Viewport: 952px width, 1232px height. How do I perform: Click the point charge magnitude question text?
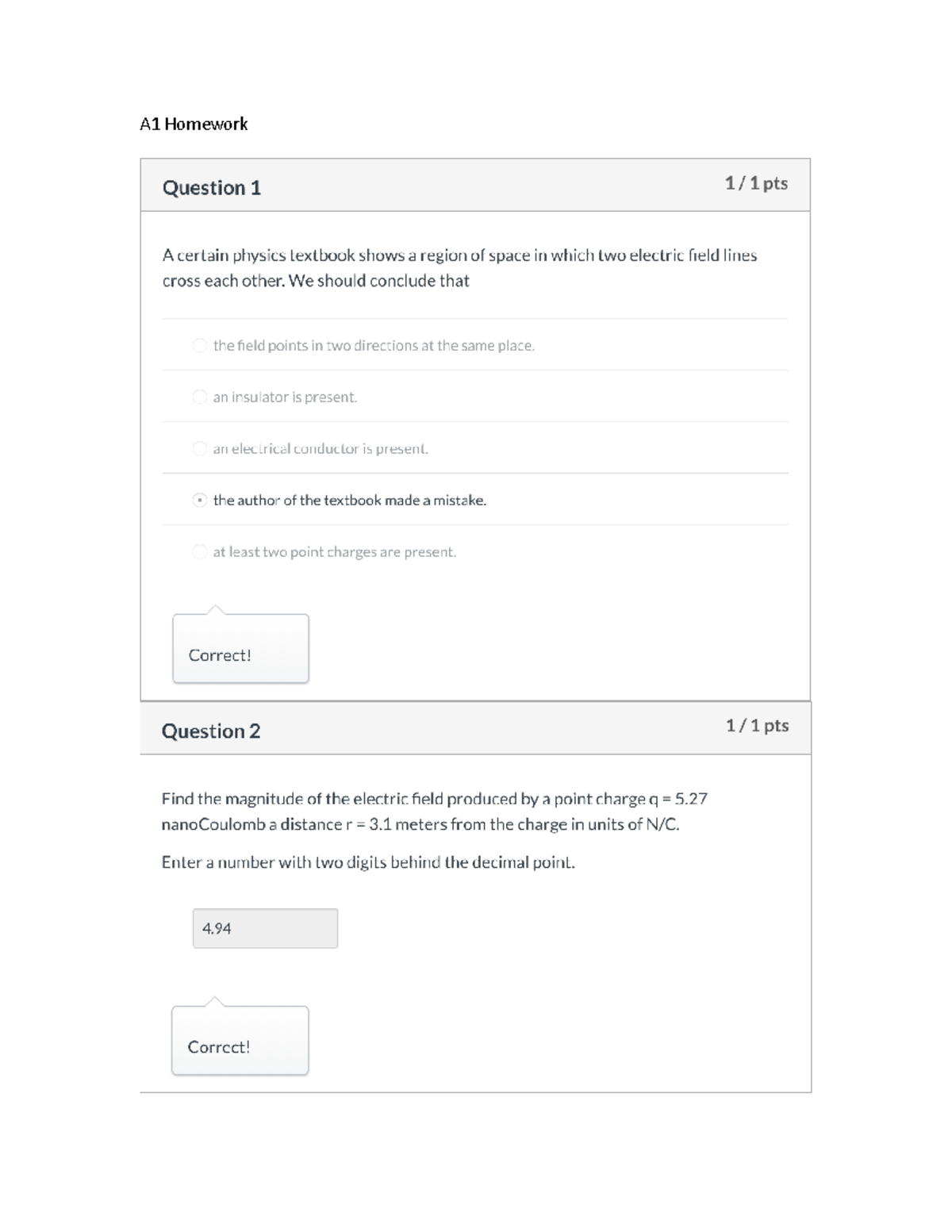pos(434,812)
